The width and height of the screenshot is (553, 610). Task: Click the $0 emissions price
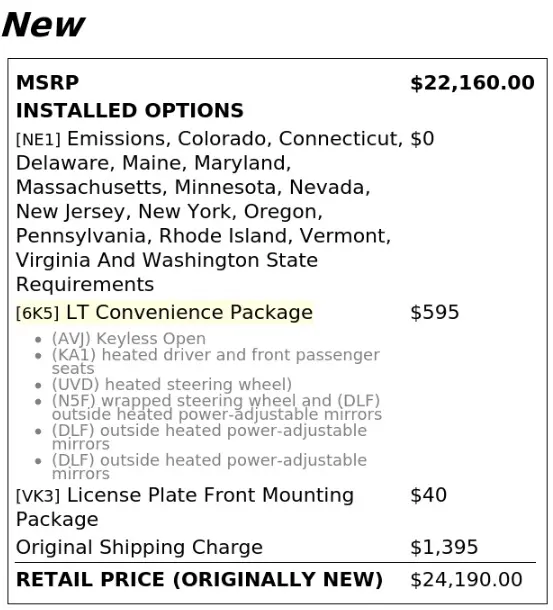coord(422,139)
